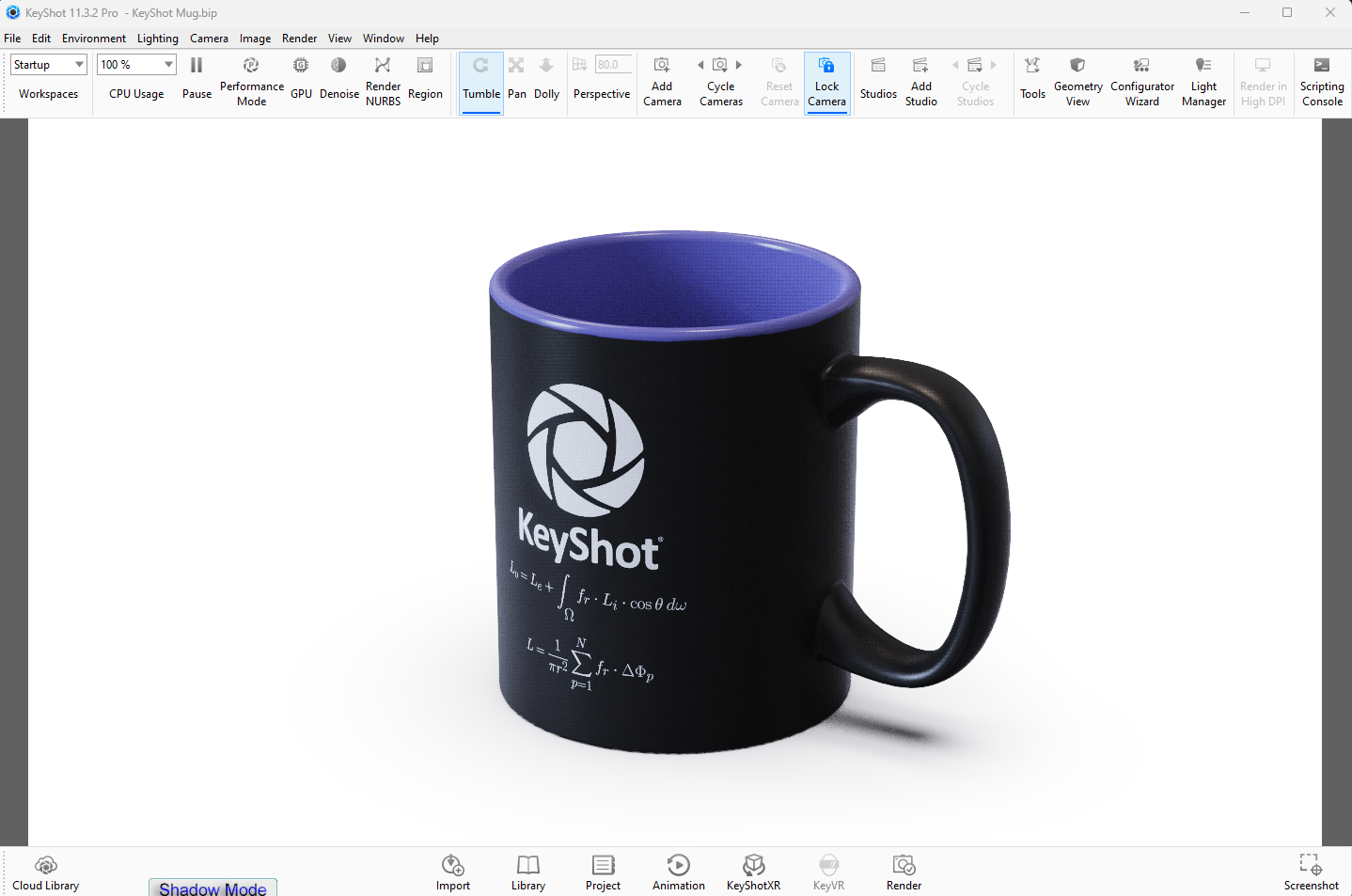Open the Render menu
1352x896 pixels.
coord(299,39)
